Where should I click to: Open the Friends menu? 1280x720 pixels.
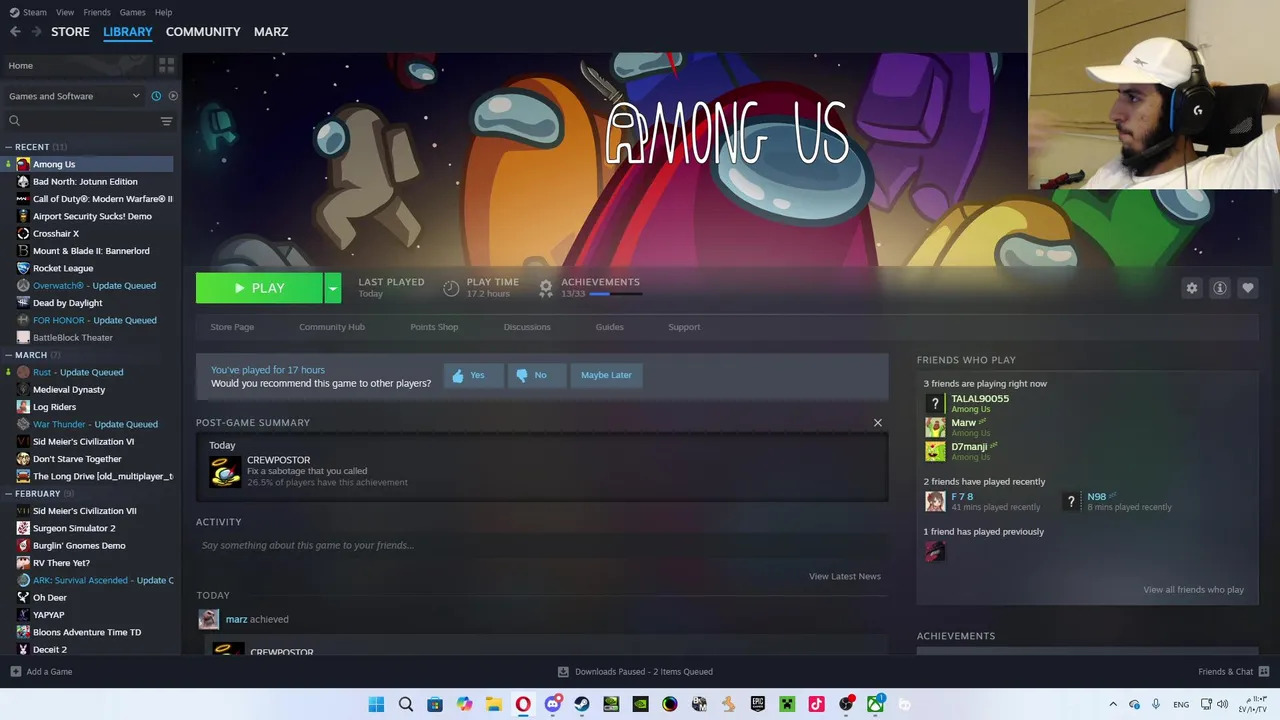97,12
